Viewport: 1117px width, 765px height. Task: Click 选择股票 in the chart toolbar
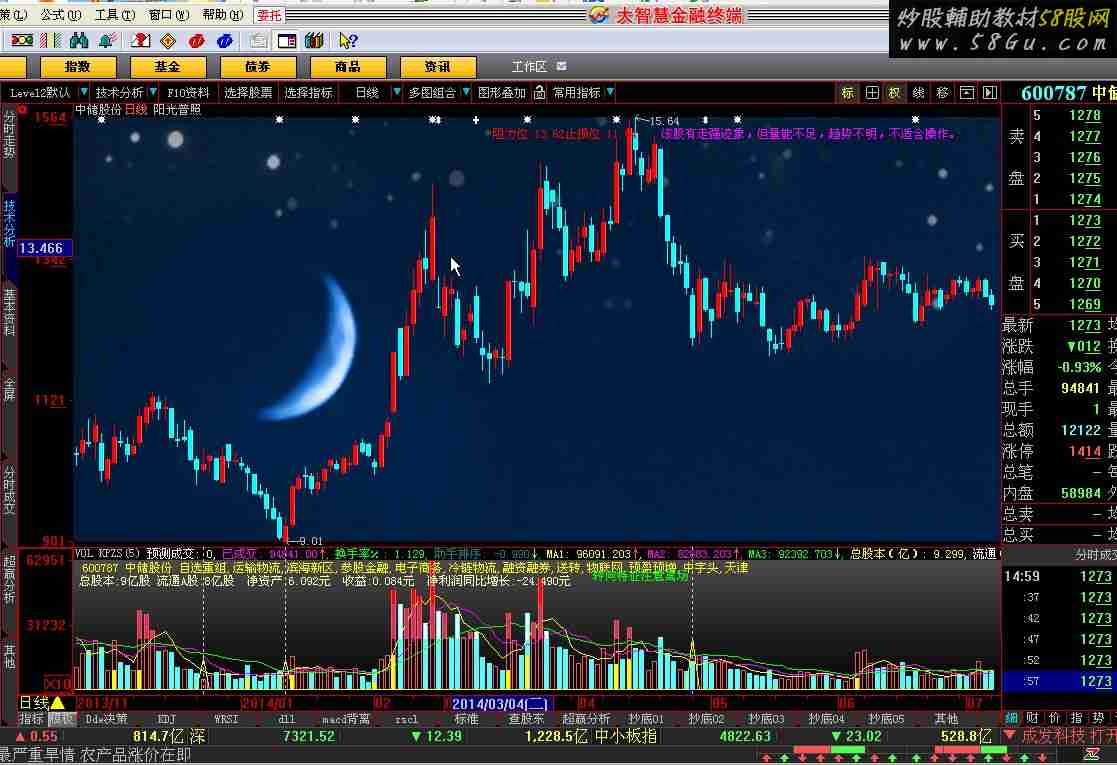pyautogui.click(x=248, y=93)
